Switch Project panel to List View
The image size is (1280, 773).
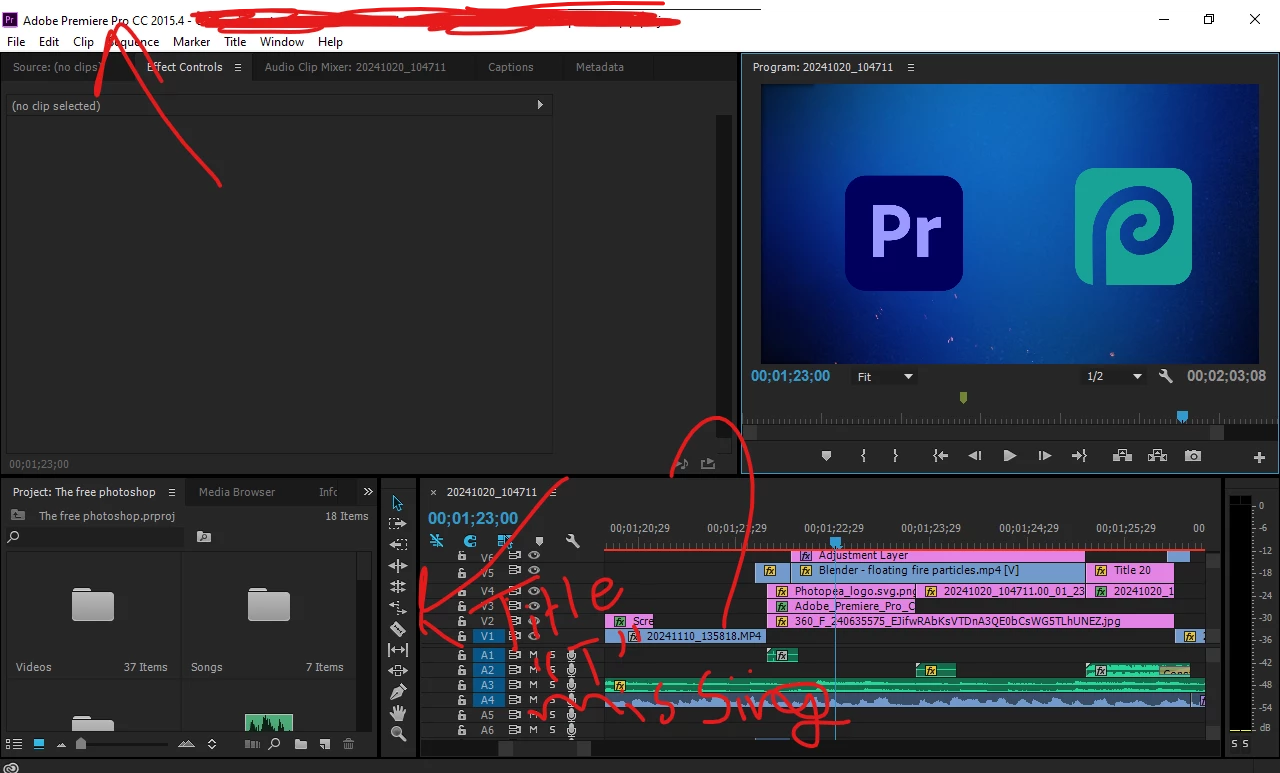14,744
